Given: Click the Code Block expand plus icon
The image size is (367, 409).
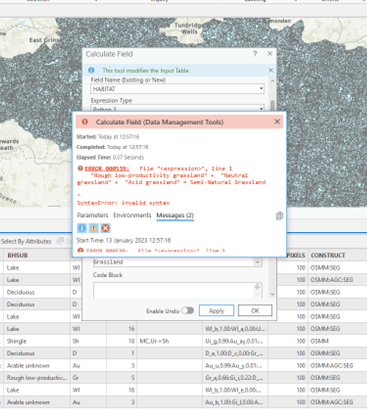Looking at the screenshot, I should coord(257,287).
